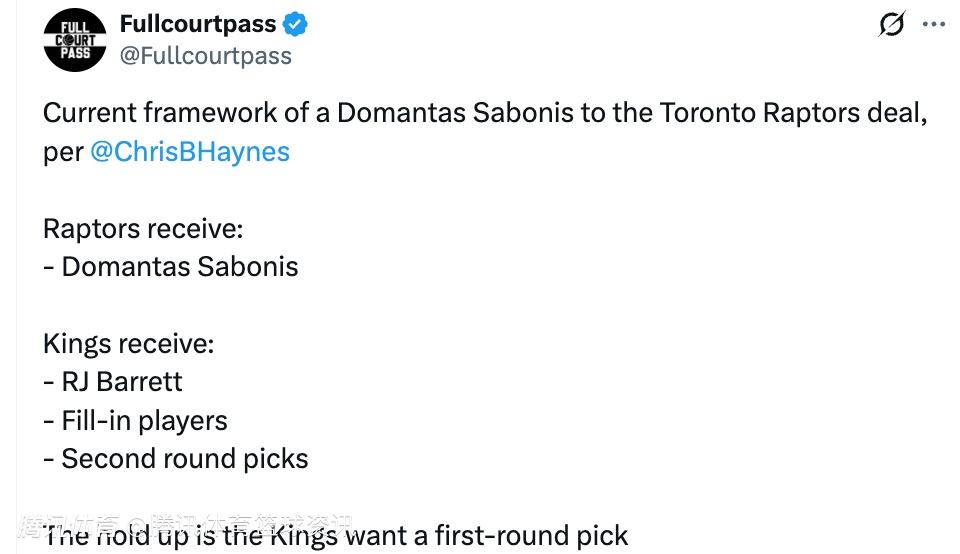The height and width of the screenshot is (554, 960).
Task: Click the word 'per' before the mention
Action: coord(63,151)
